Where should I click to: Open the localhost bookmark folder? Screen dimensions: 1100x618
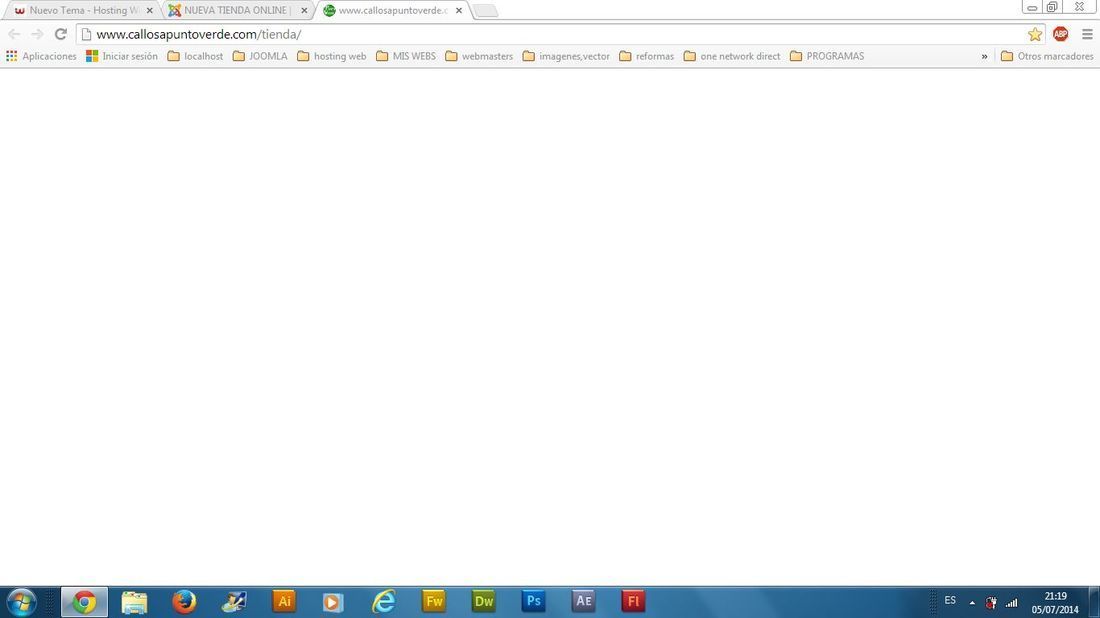coord(195,56)
